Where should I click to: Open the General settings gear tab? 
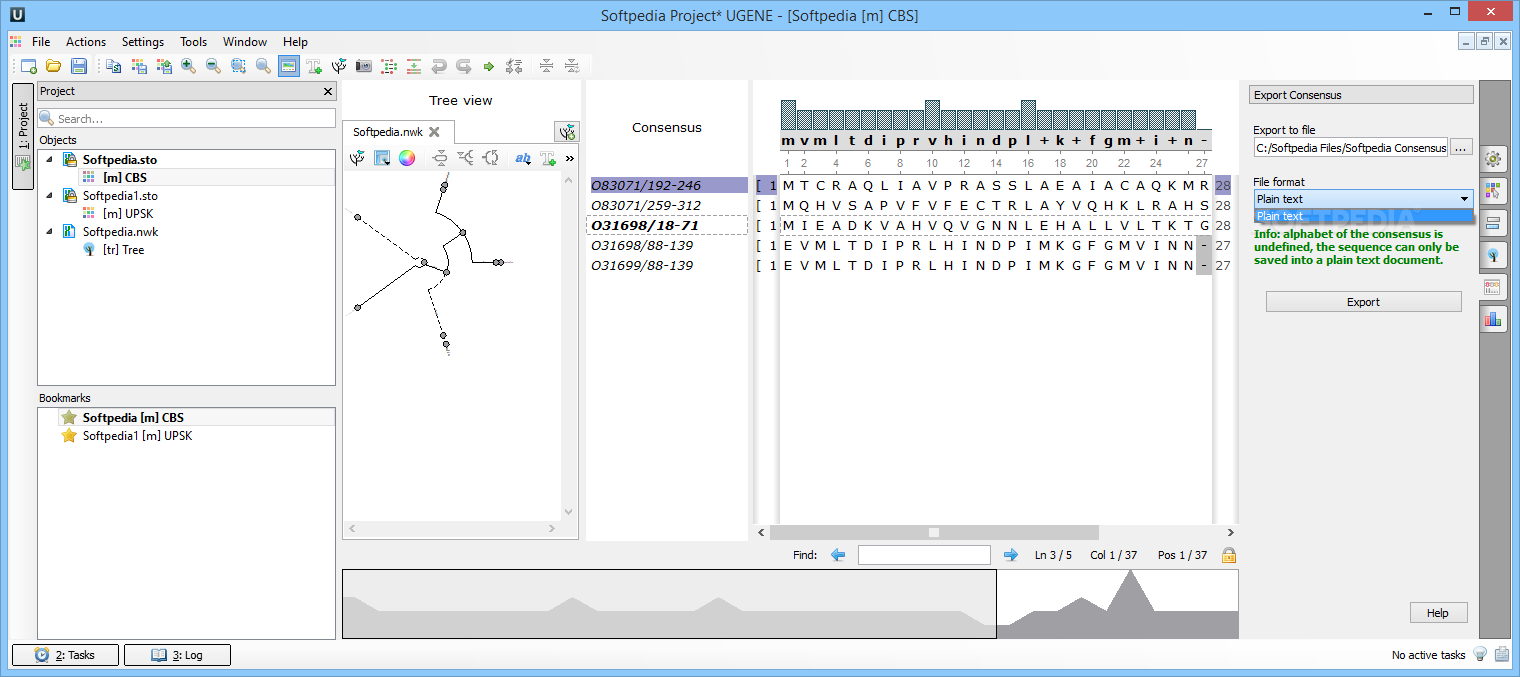coord(1494,158)
